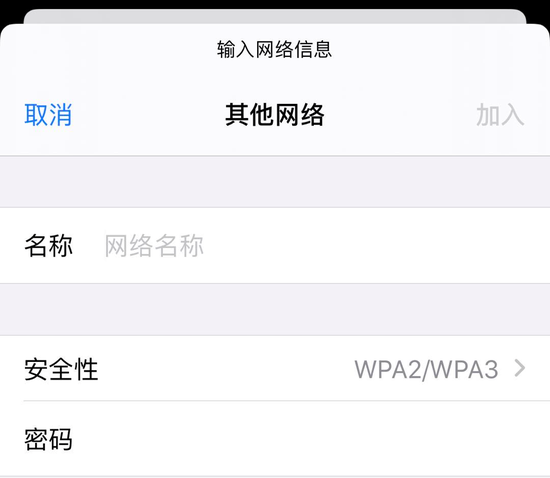The height and width of the screenshot is (478, 550).
Task: Click the 安全性 label text
Action: point(61,369)
